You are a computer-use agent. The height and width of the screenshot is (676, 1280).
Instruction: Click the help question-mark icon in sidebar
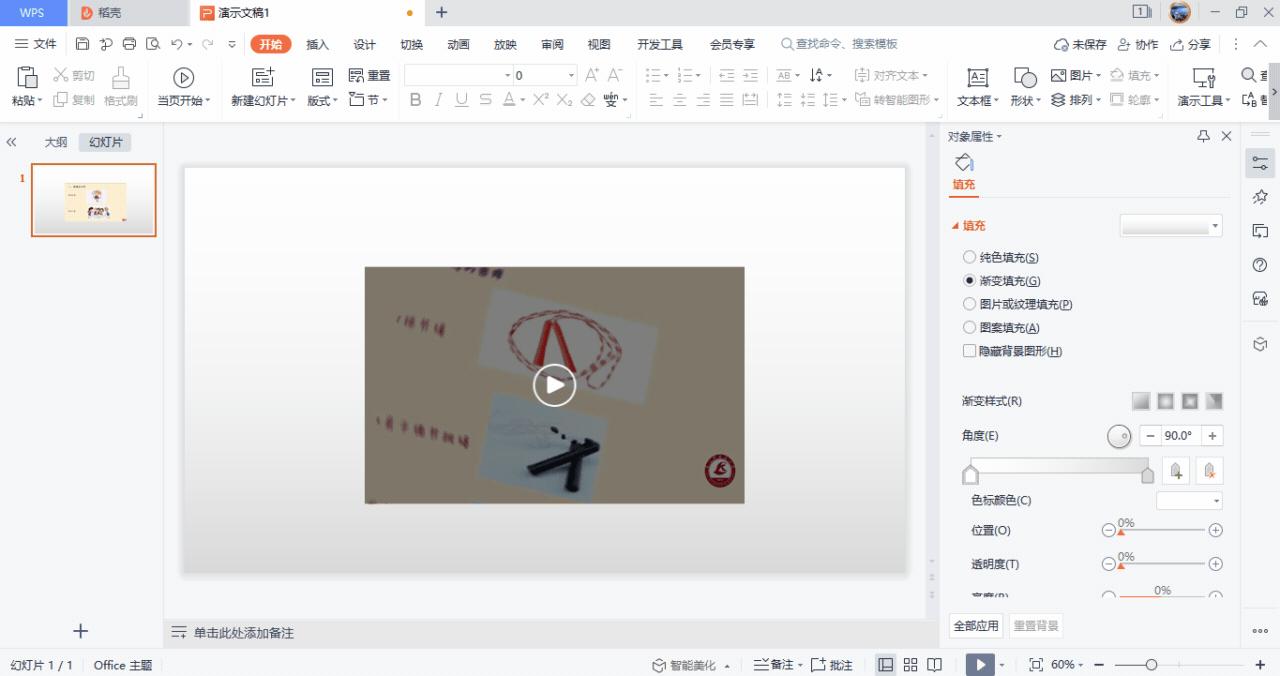tap(1259, 265)
